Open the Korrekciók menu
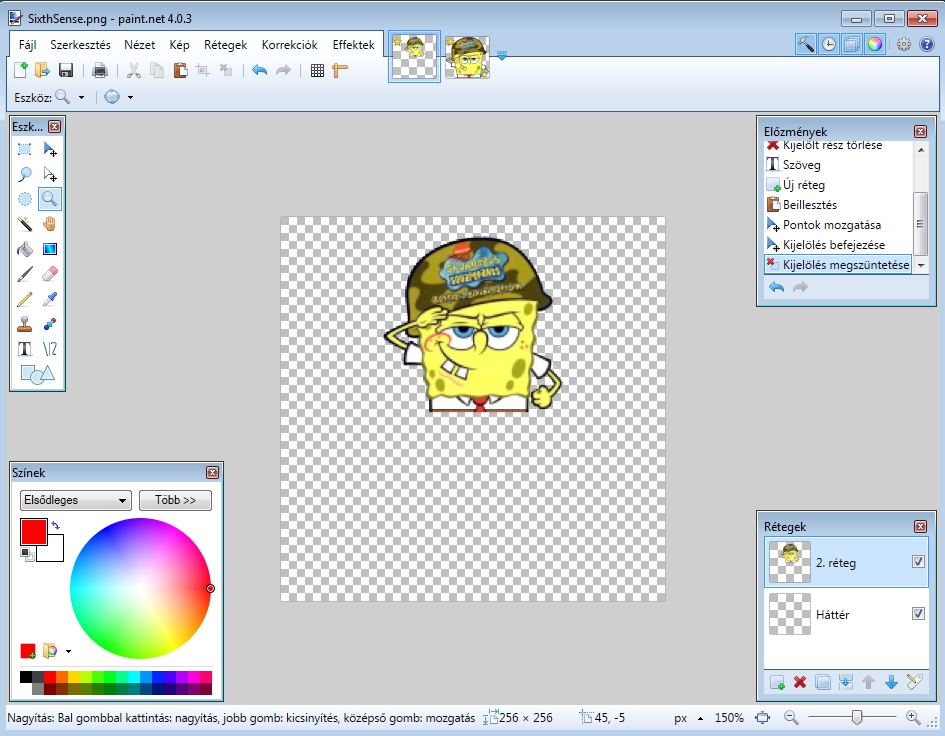945x736 pixels. point(289,45)
